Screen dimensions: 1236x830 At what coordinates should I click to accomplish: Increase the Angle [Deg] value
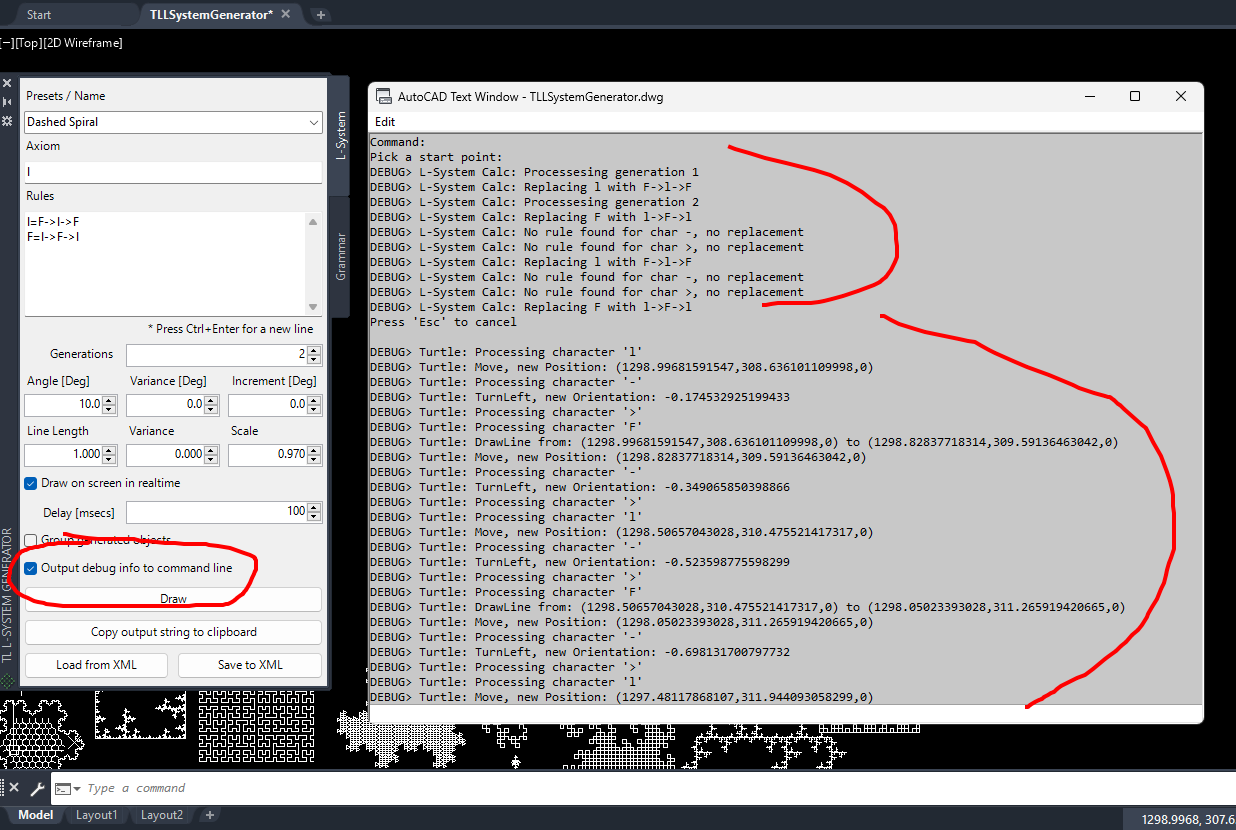[110, 400]
